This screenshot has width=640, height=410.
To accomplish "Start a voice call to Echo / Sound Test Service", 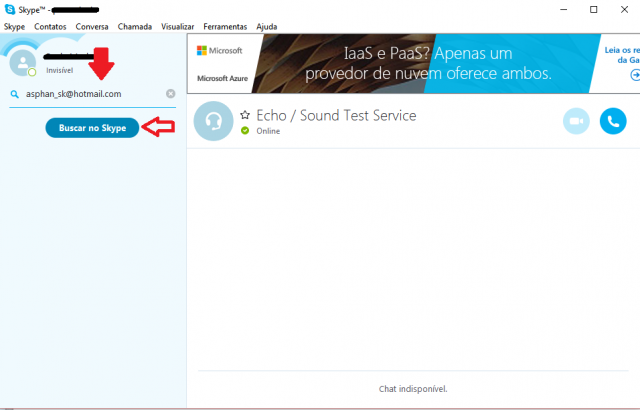I will point(613,121).
